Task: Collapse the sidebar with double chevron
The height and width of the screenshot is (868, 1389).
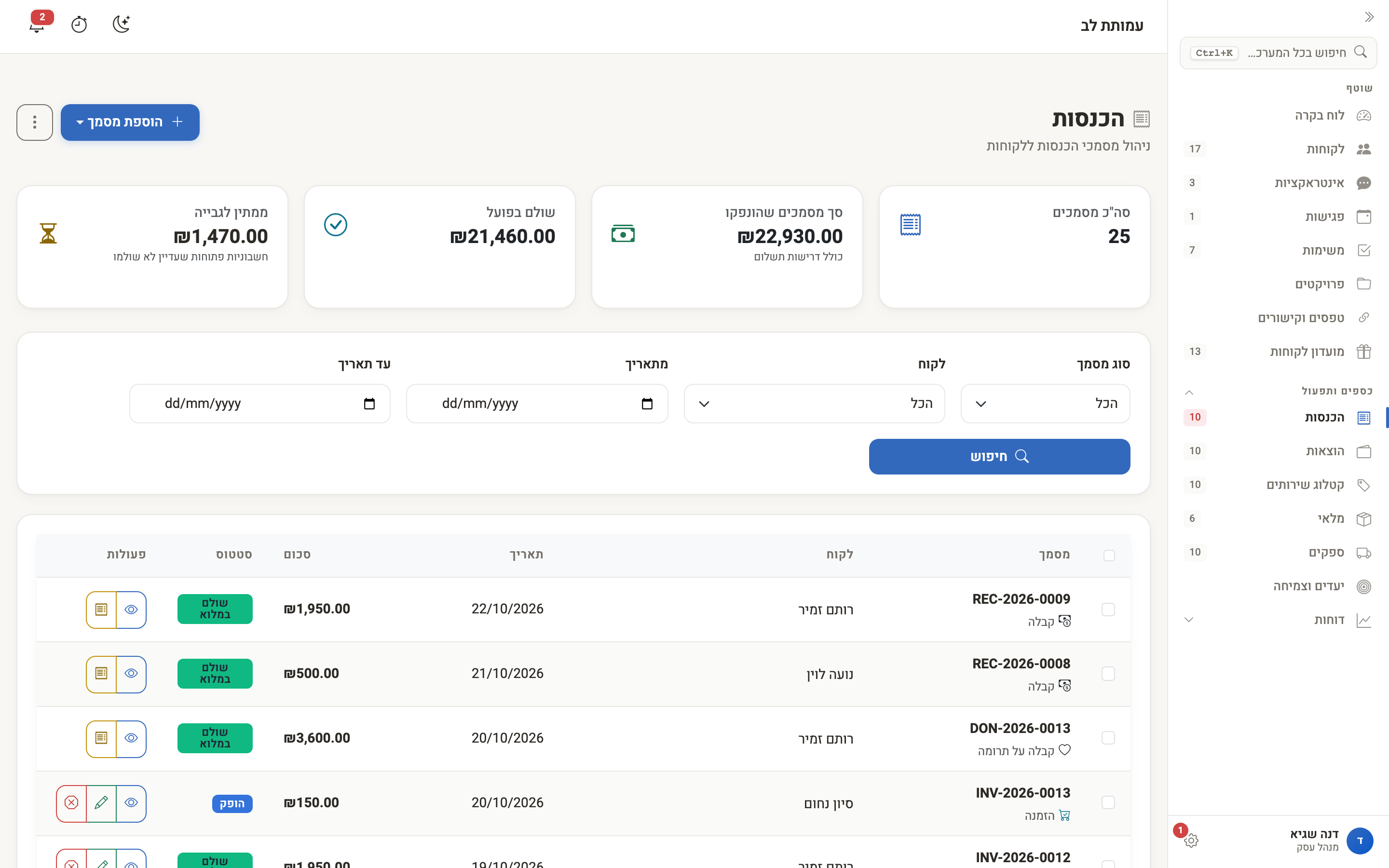Action: pyautogui.click(x=1369, y=17)
